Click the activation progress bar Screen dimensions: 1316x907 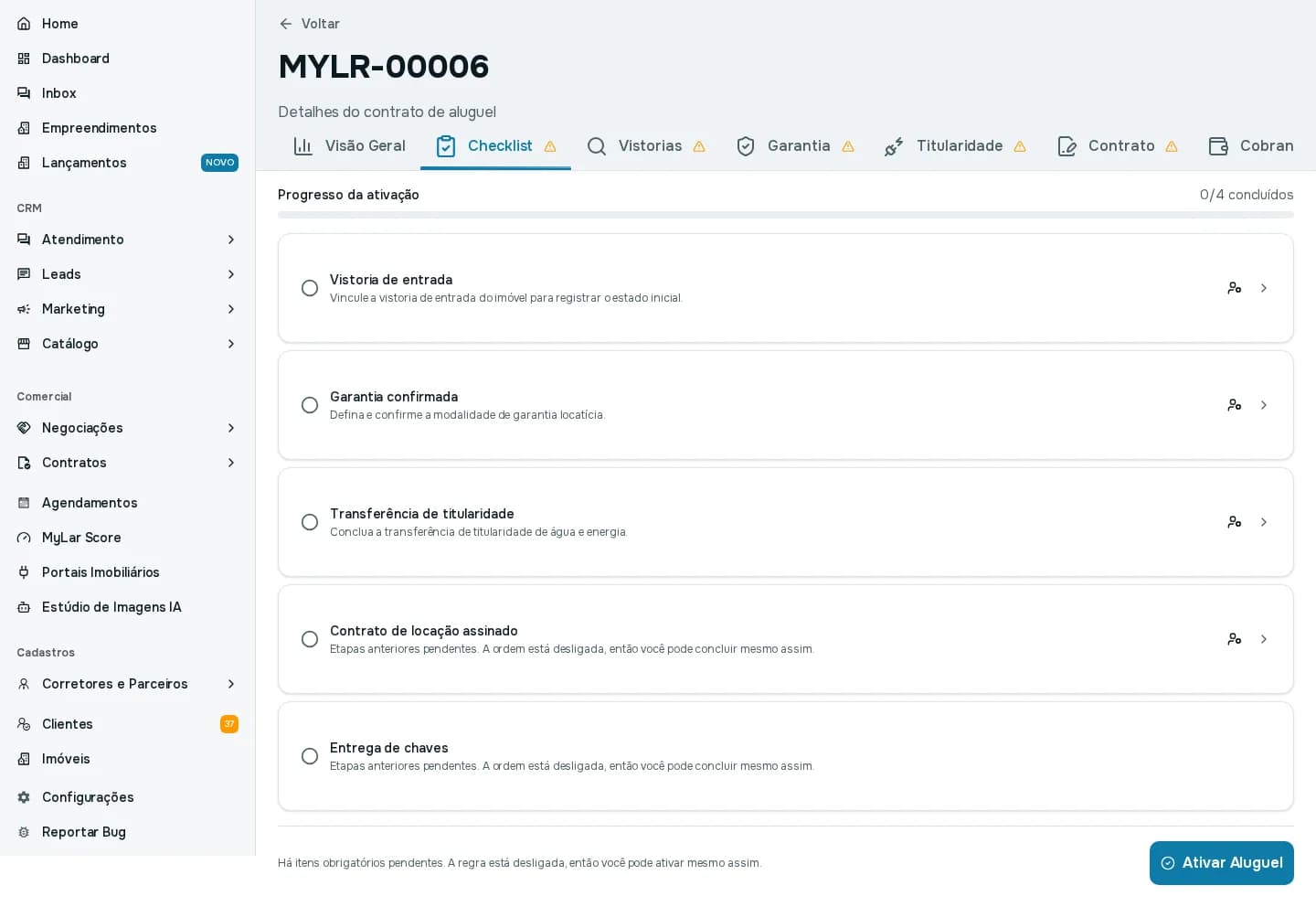(786, 215)
